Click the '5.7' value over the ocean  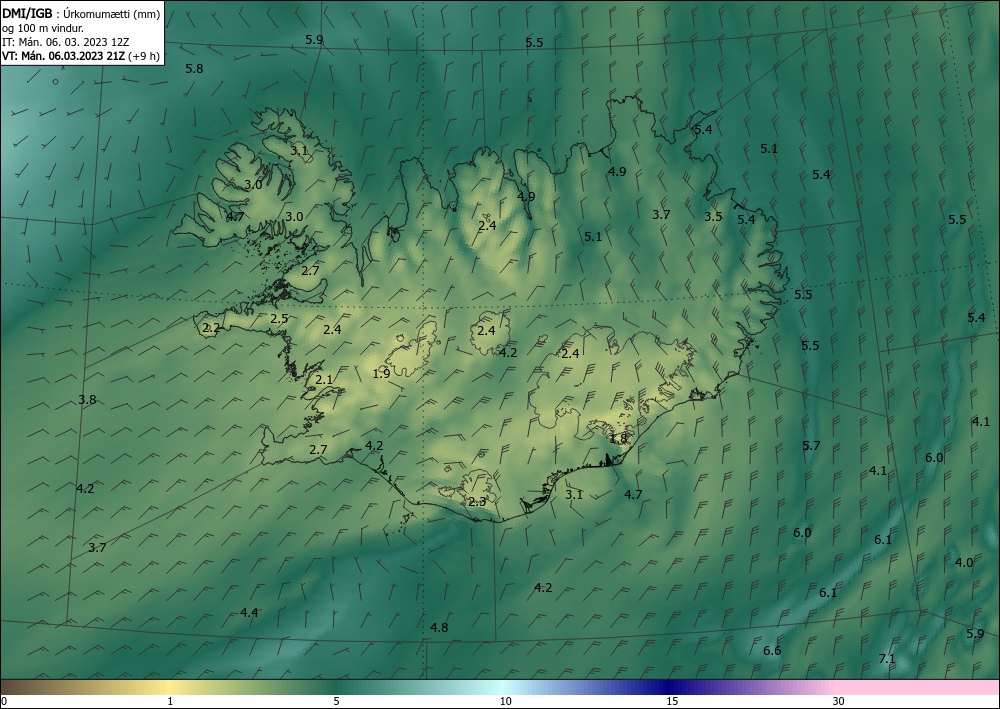coord(811,446)
